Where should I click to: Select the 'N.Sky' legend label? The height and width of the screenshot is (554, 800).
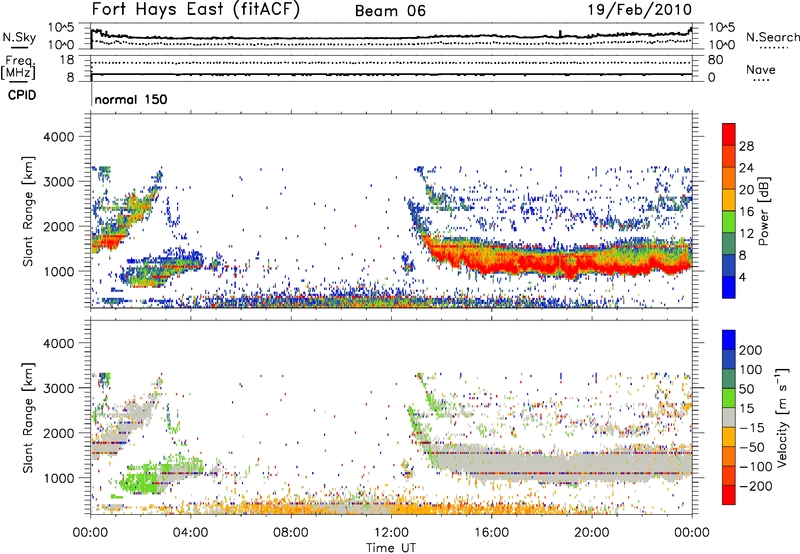(x=19, y=37)
